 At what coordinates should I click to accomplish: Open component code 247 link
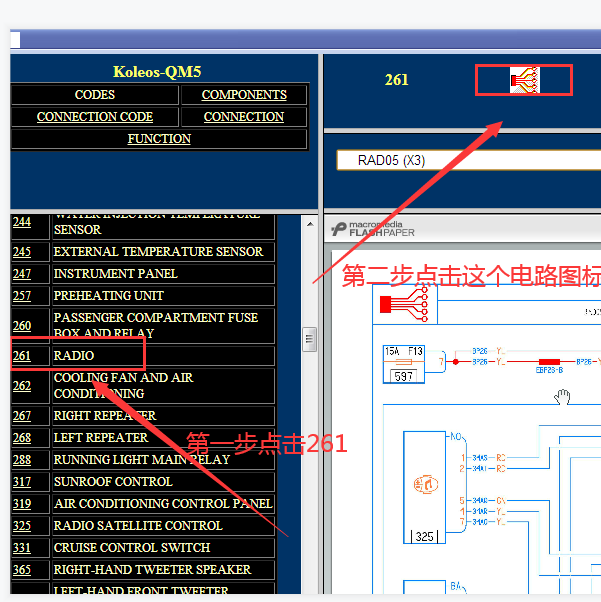(x=22, y=273)
